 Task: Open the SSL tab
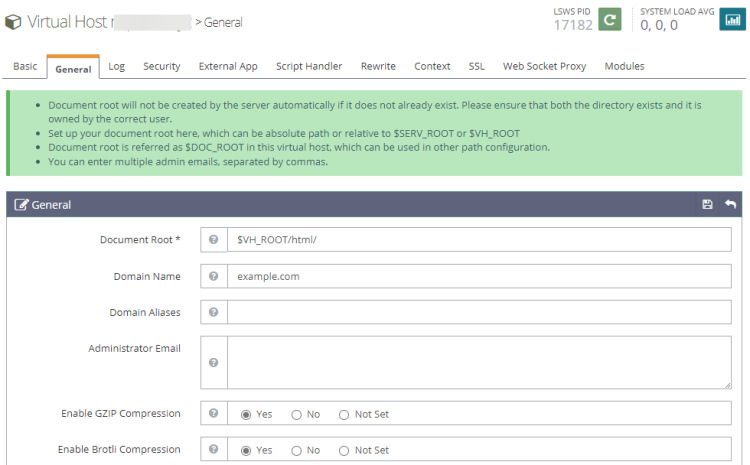point(476,66)
